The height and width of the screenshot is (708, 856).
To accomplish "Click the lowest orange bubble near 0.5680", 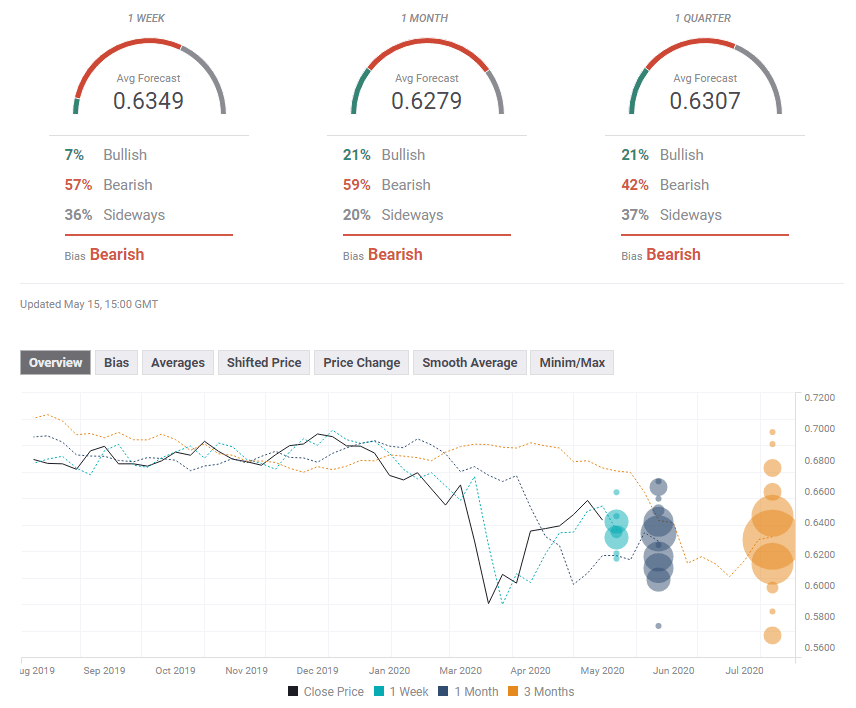I will (772, 635).
